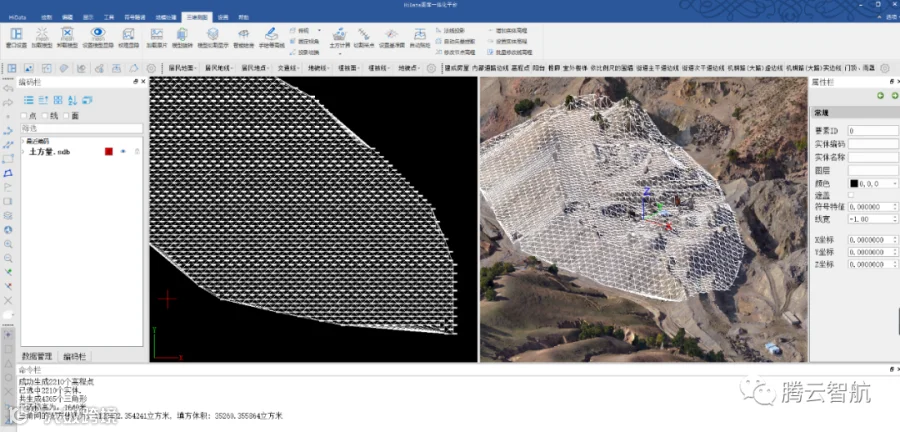The width and height of the screenshot is (900, 432).
Task: Toggle the 遮盖 checkbox in properties
Action: [x=851, y=195]
